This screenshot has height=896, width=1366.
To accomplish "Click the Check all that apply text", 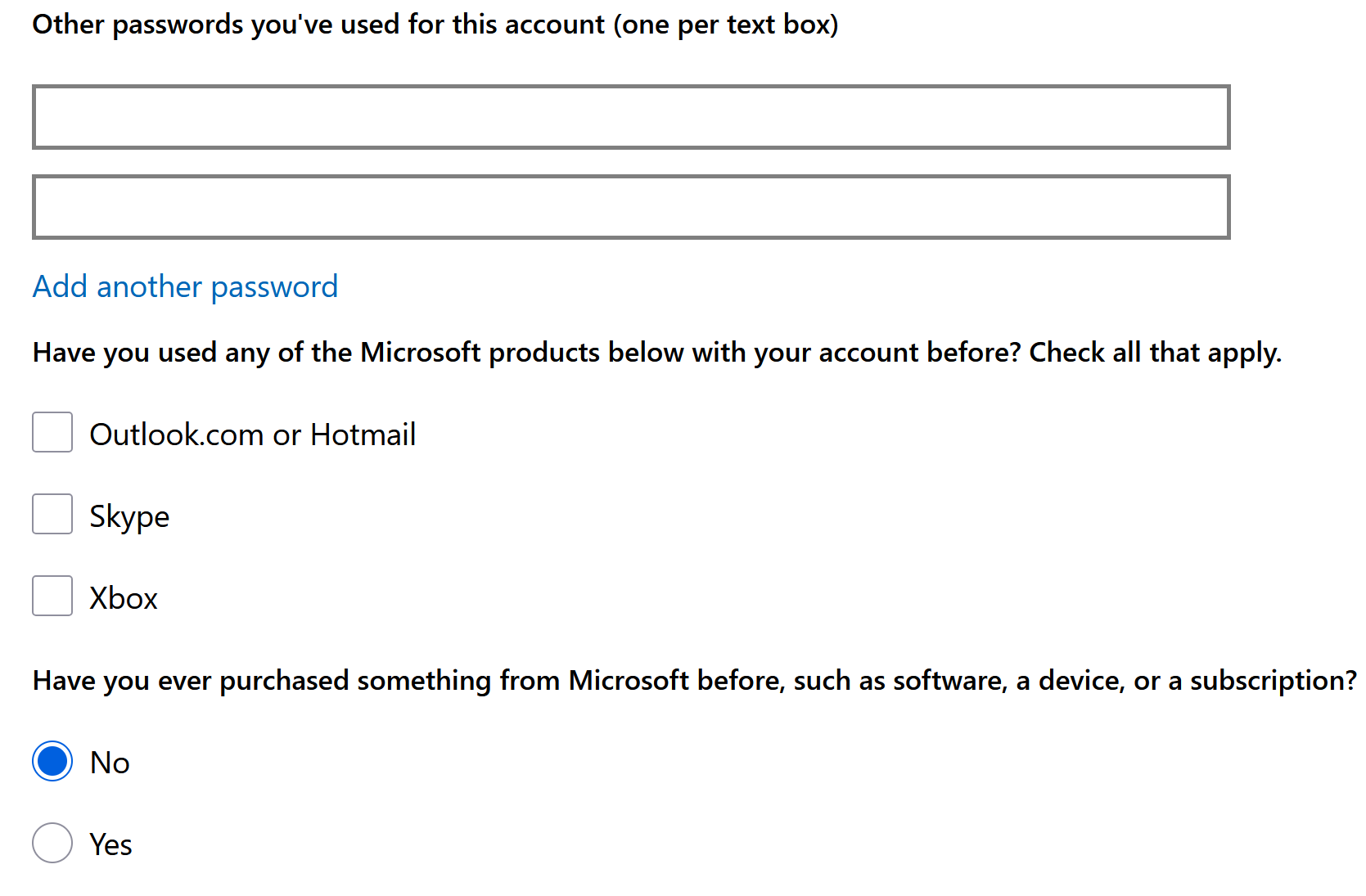I will click(1154, 353).
